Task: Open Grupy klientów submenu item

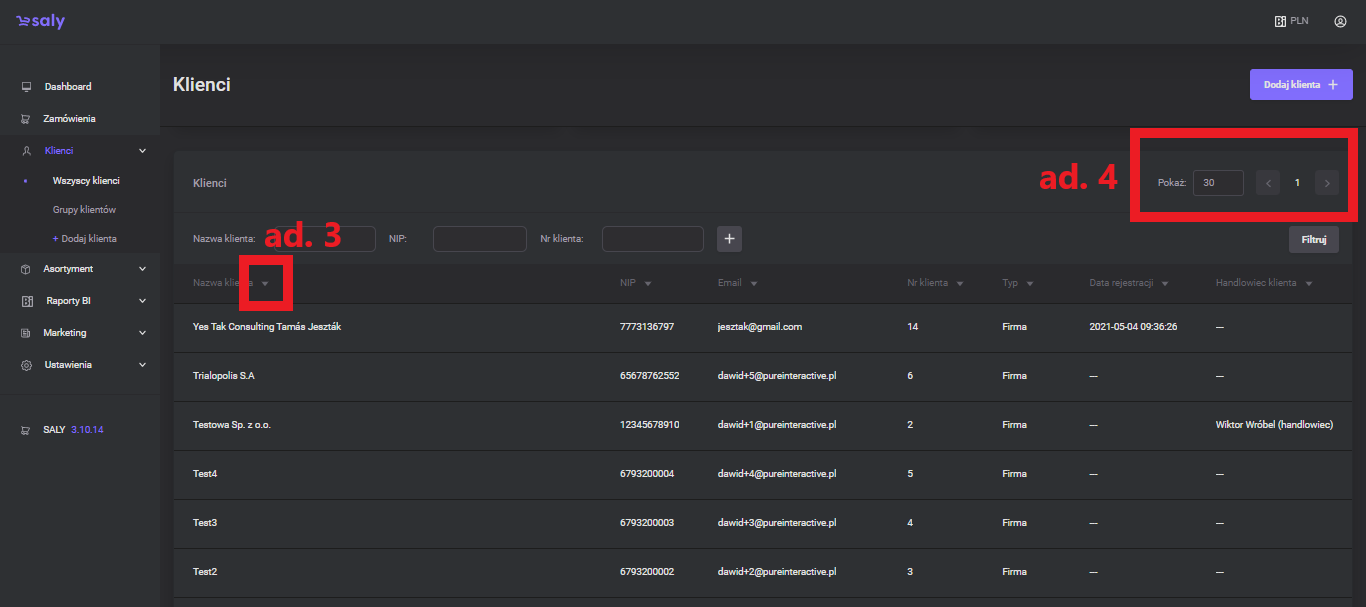Action: point(84,210)
